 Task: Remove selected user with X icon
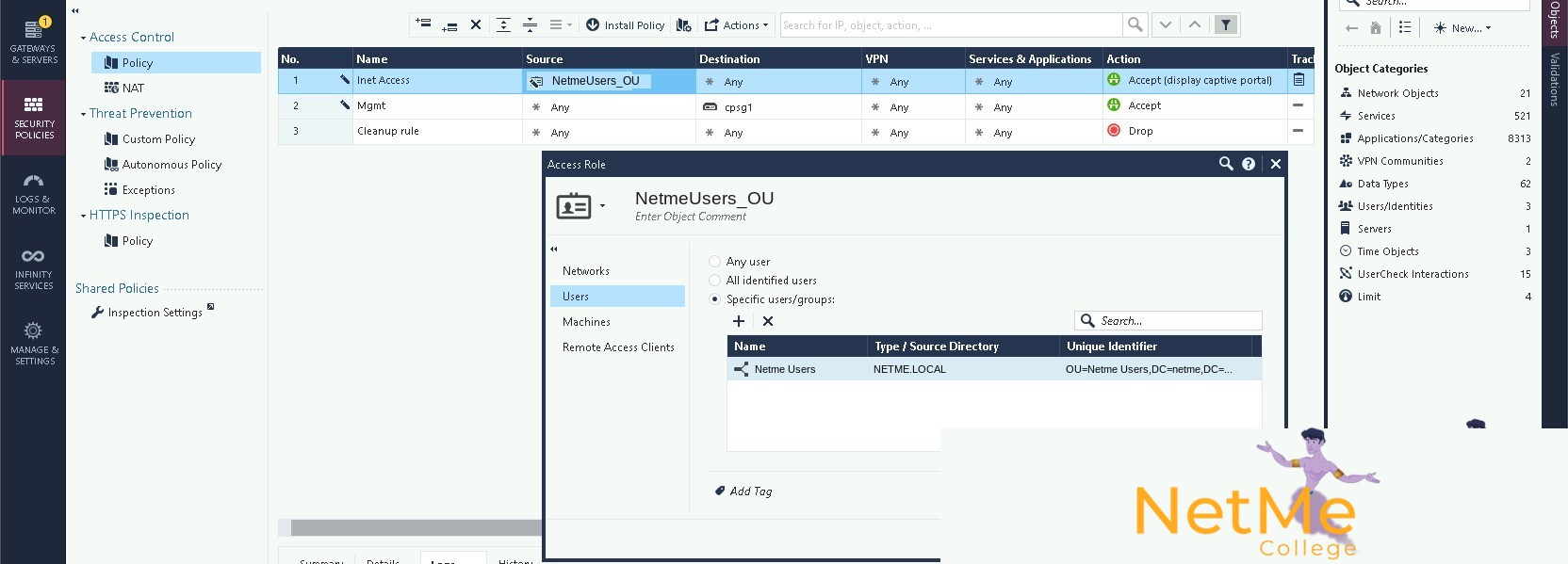tap(768, 321)
